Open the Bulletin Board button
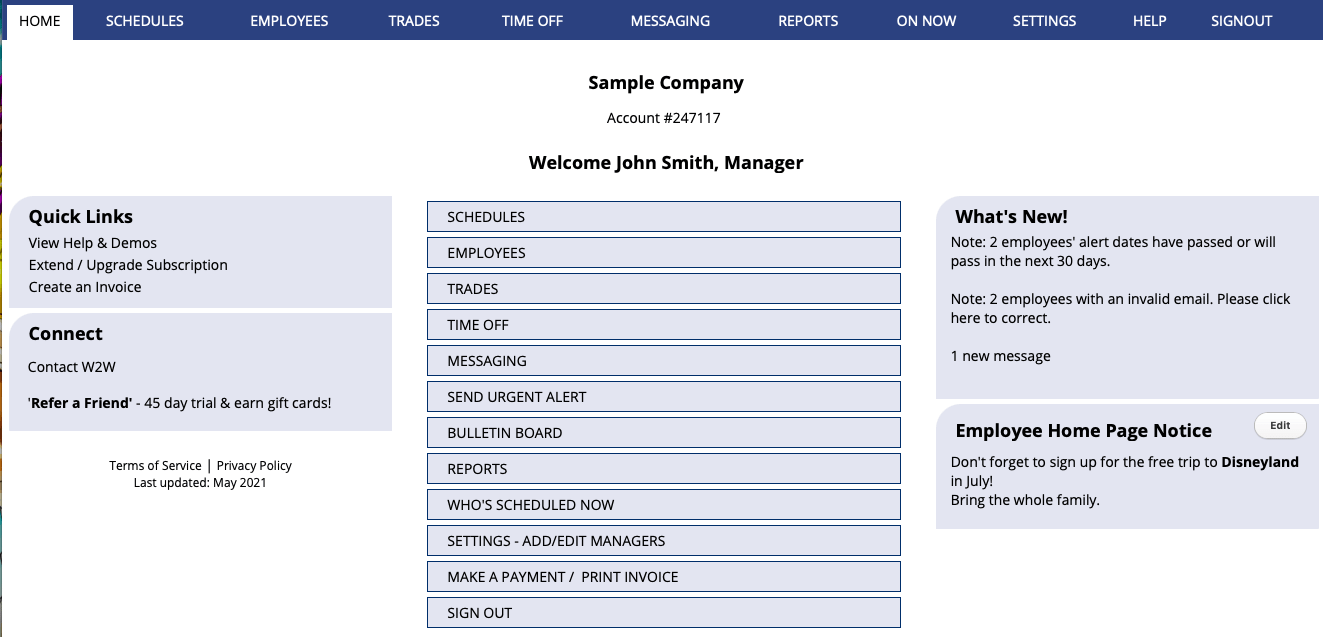Image resolution: width=1323 pixels, height=637 pixels. pos(663,433)
